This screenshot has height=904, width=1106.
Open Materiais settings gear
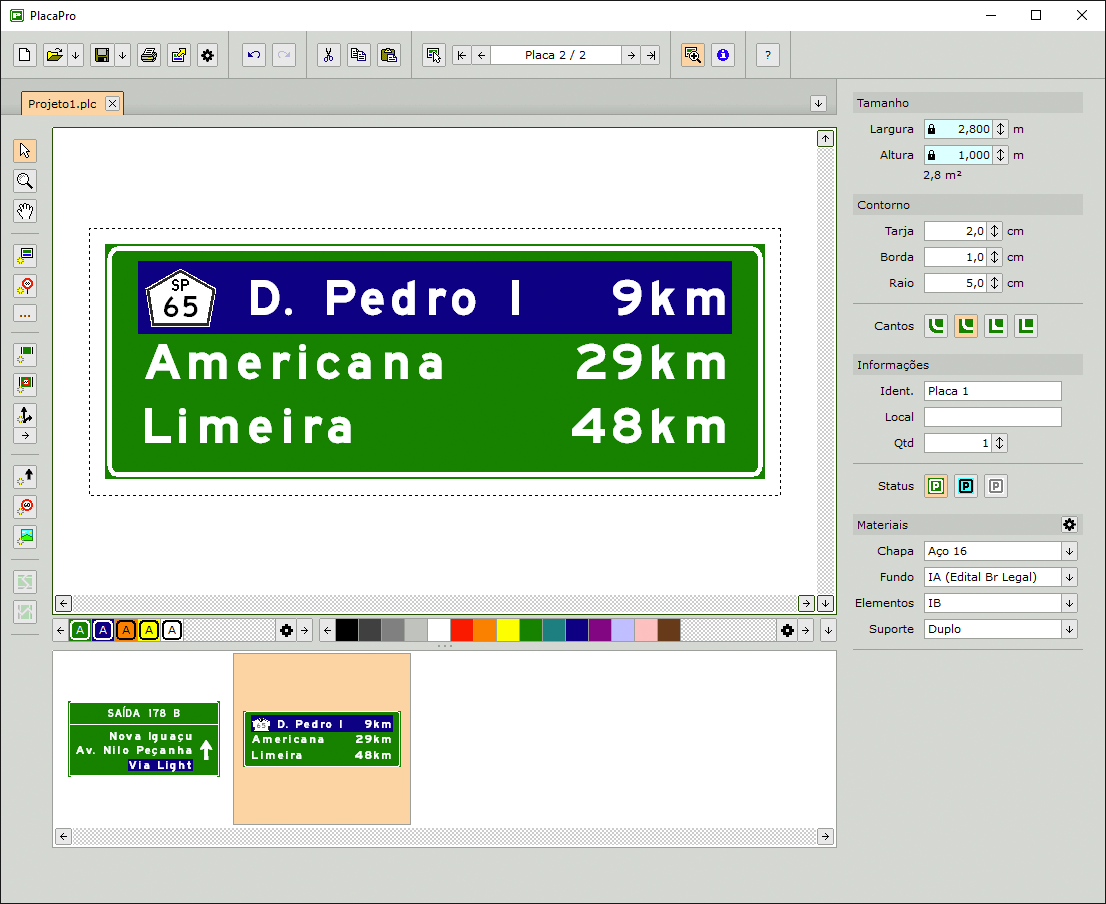point(1069,525)
